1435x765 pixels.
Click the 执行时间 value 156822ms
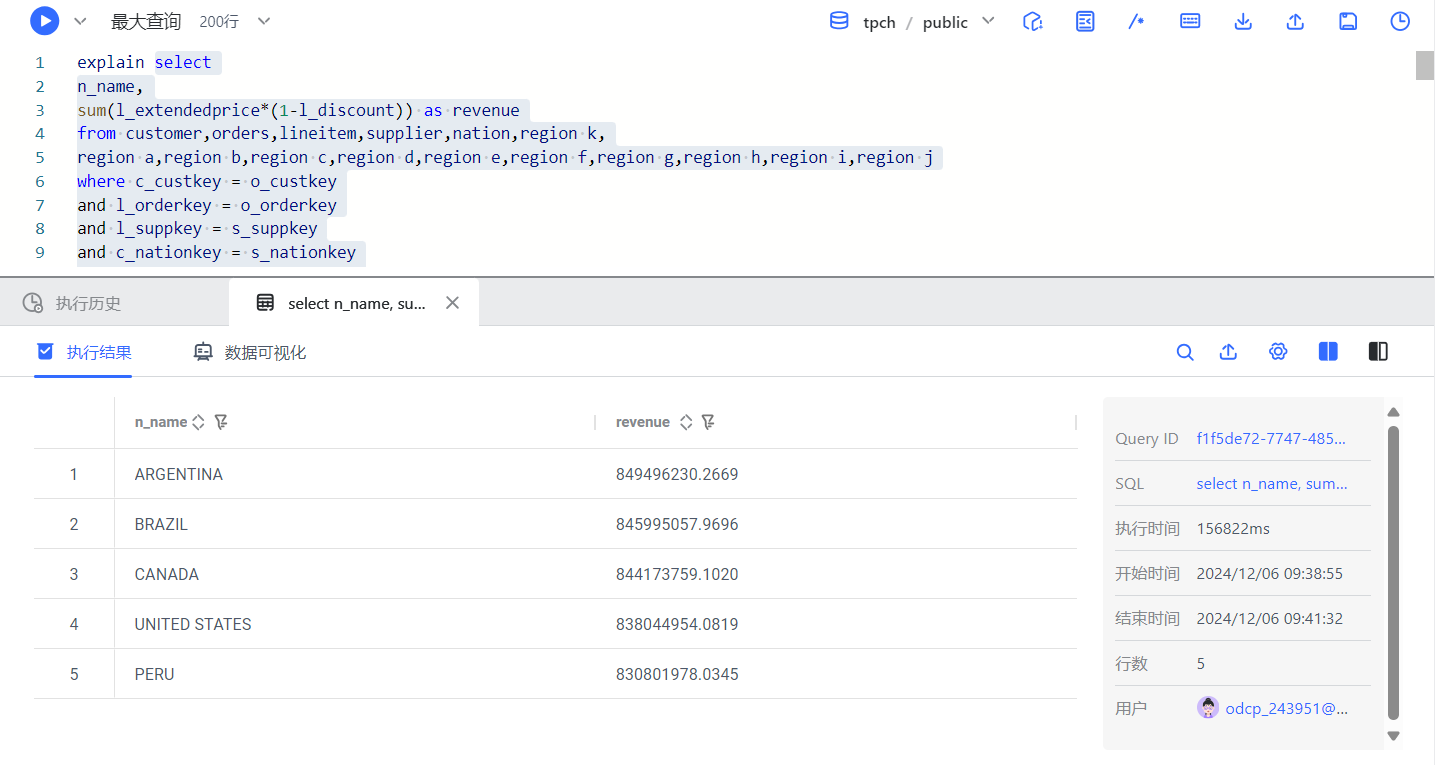tap(1233, 529)
